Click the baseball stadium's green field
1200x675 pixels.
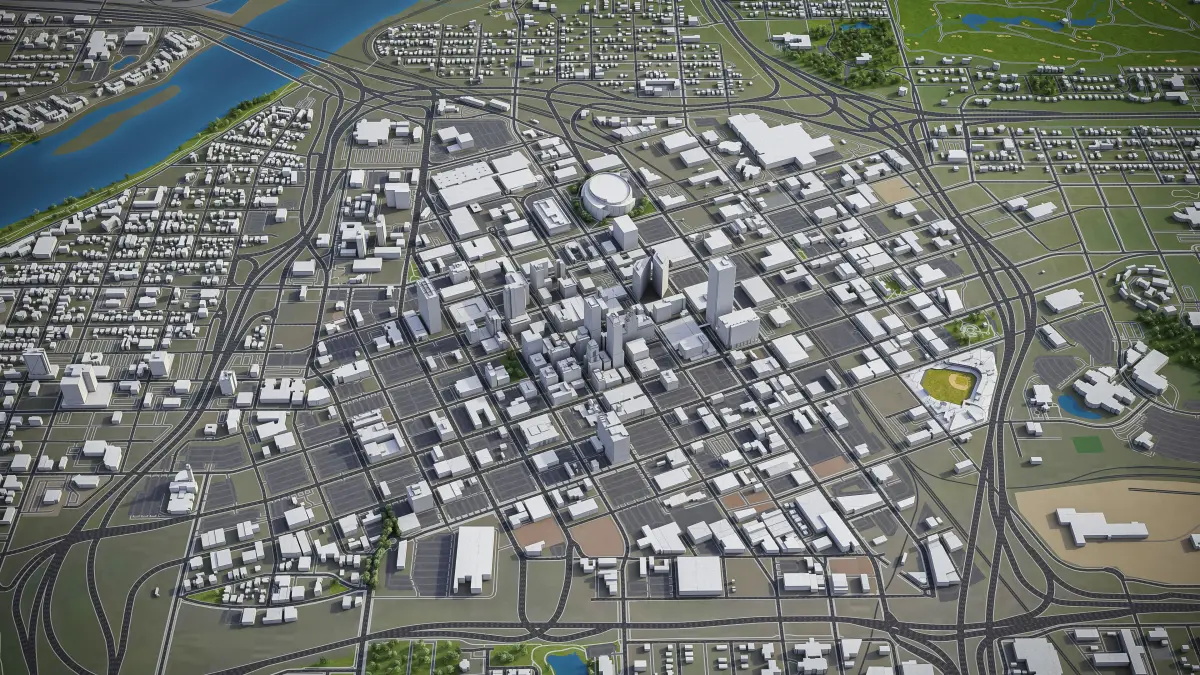(x=947, y=385)
